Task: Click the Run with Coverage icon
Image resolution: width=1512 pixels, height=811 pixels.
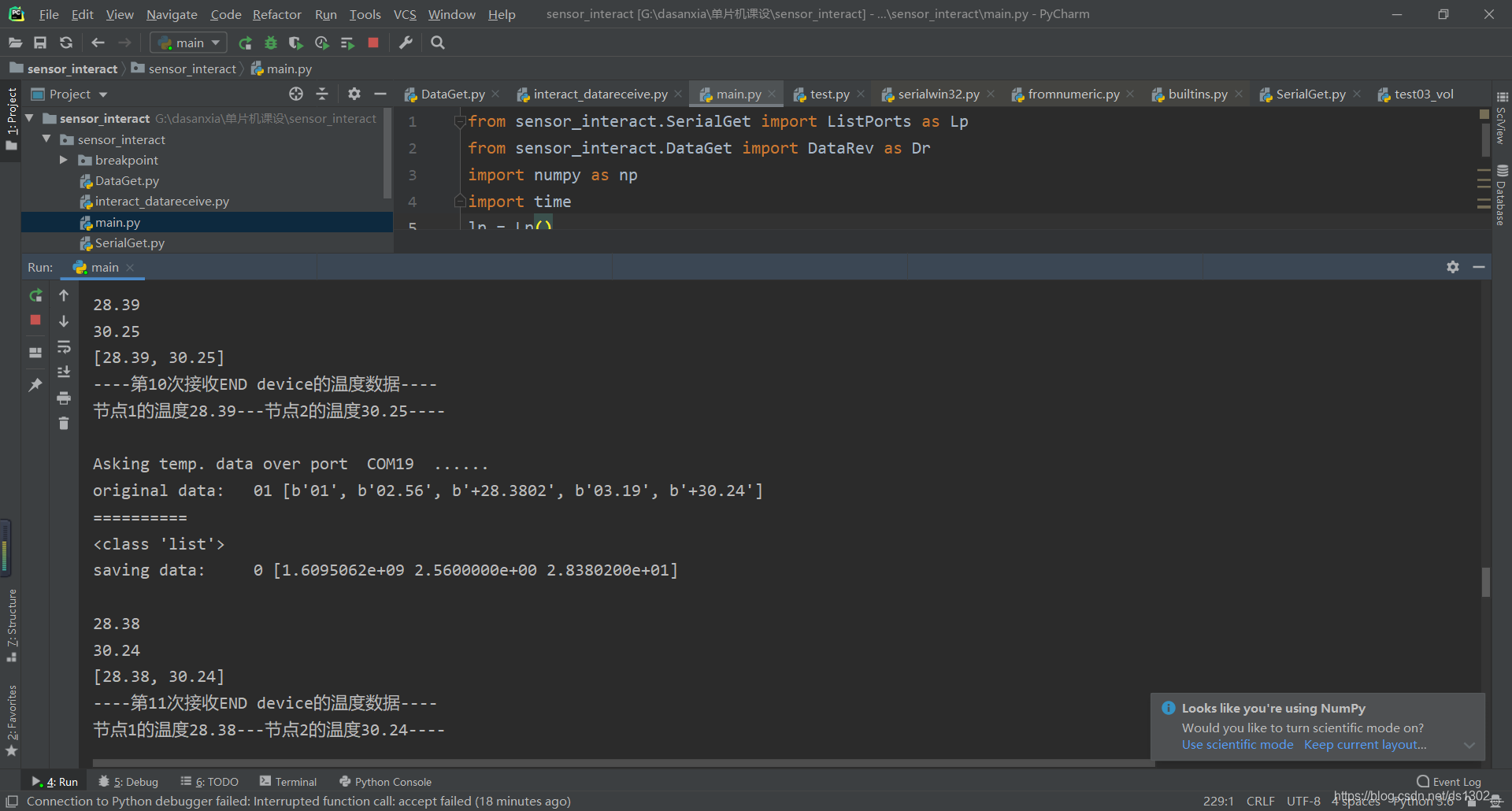Action: [296, 43]
